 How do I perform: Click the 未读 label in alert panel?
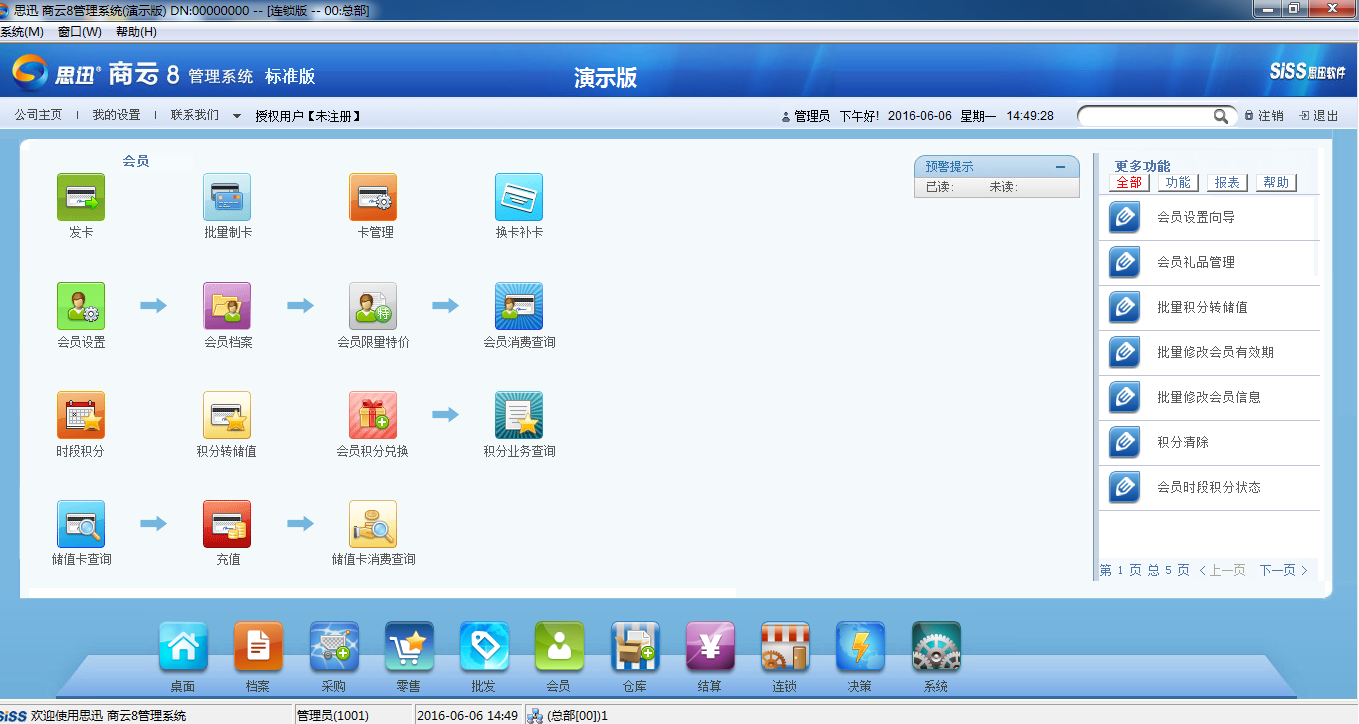(1004, 187)
